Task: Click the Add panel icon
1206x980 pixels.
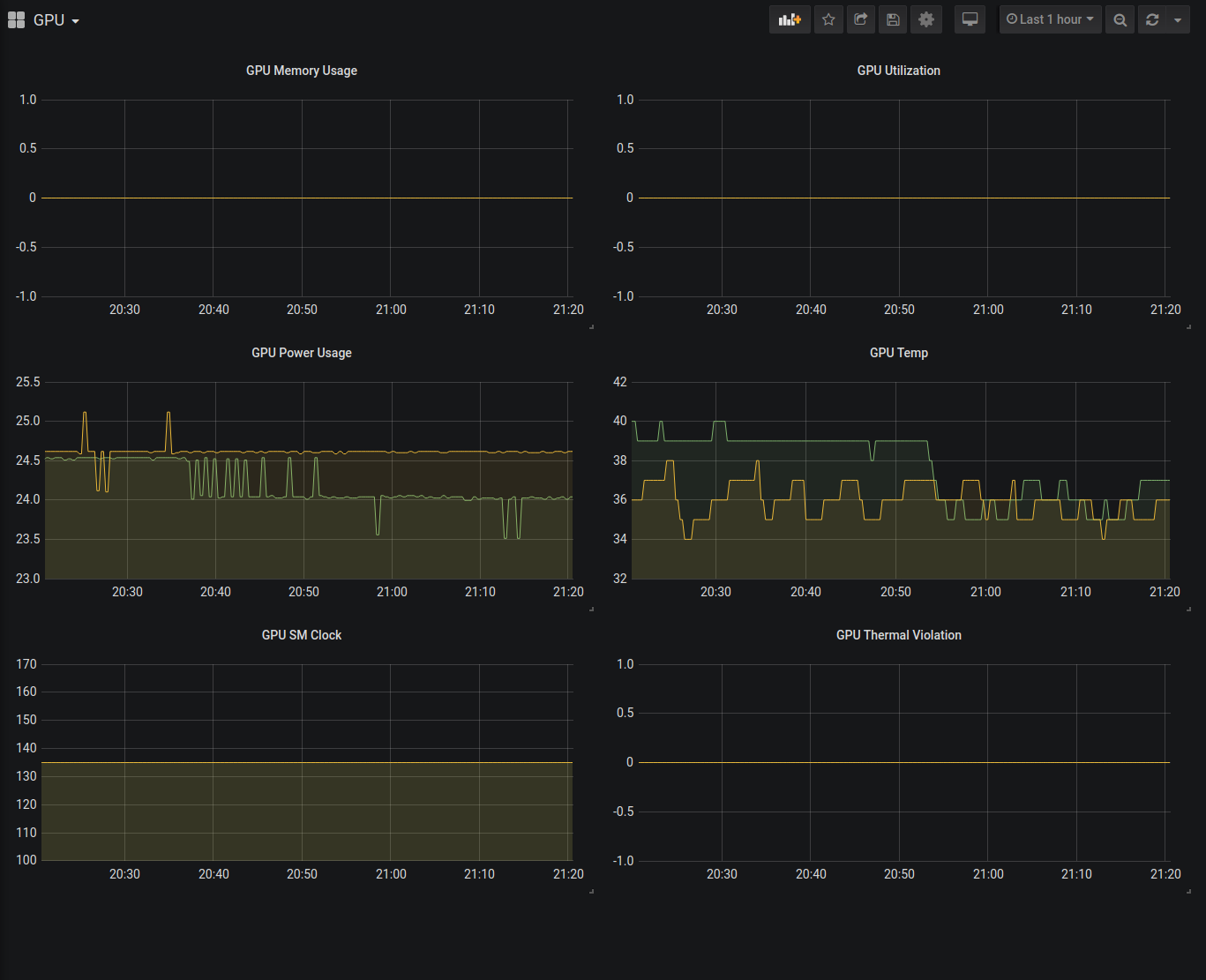Action: [x=790, y=19]
